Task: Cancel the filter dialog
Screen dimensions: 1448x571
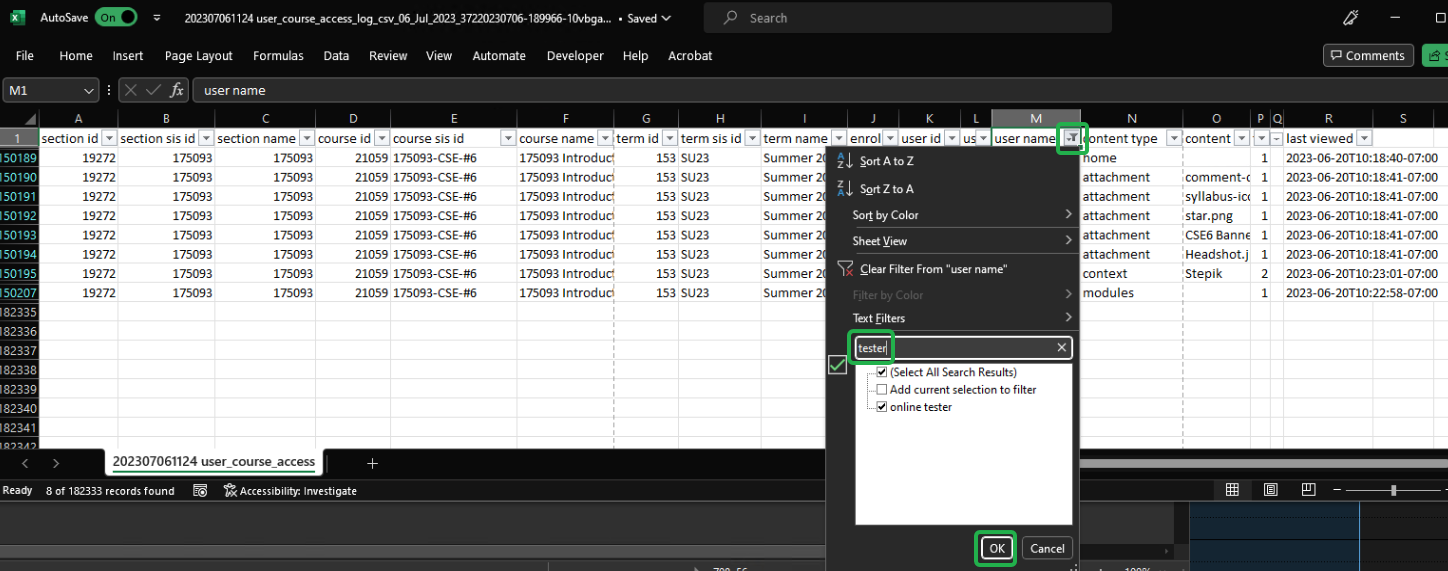Action: pos(1047,548)
